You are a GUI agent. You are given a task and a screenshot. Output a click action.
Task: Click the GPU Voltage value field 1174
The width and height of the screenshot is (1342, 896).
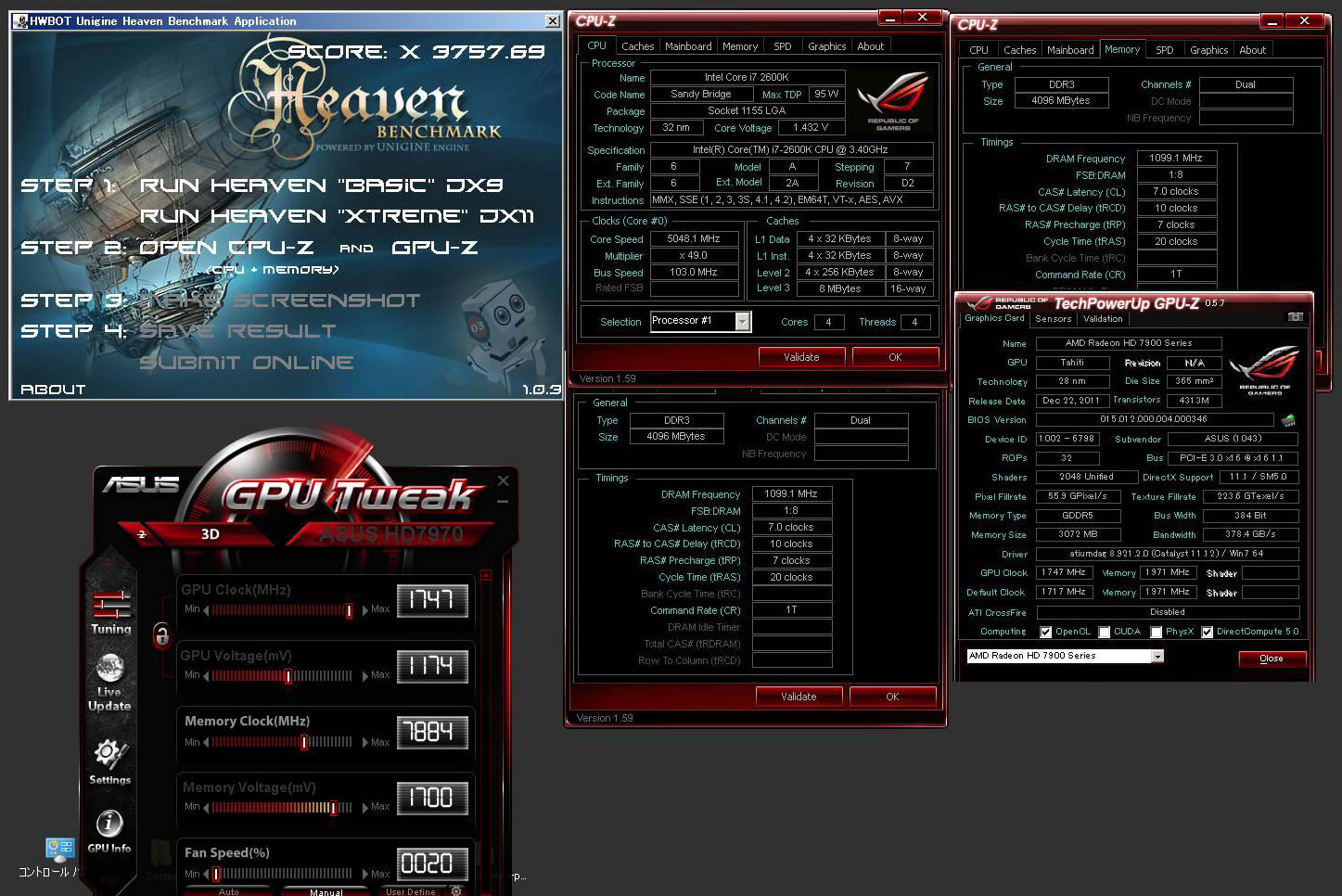pos(432,667)
